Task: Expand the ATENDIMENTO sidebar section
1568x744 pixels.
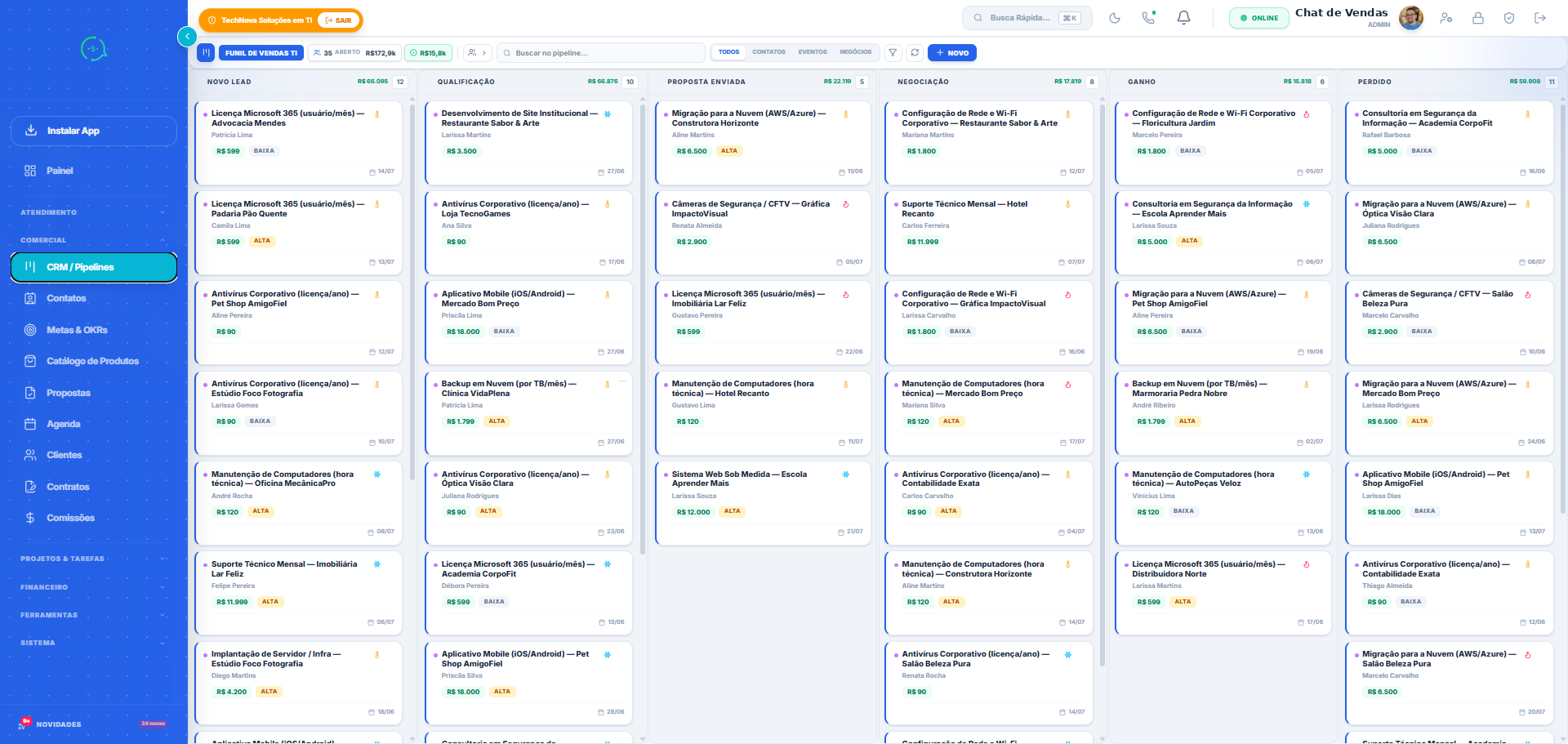Action: 94,212
